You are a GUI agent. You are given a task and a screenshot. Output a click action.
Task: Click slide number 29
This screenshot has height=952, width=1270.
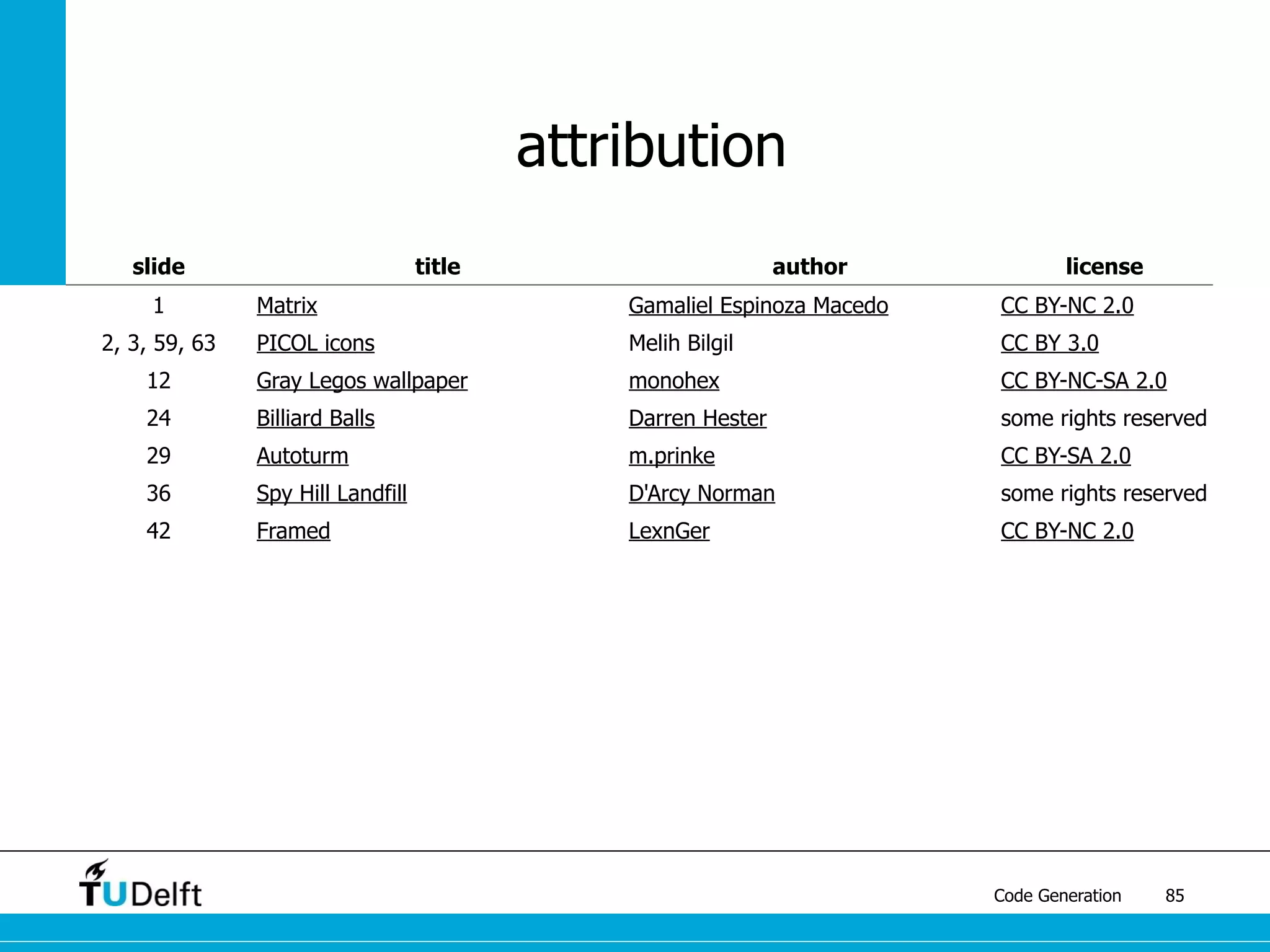(x=159, y=456)
